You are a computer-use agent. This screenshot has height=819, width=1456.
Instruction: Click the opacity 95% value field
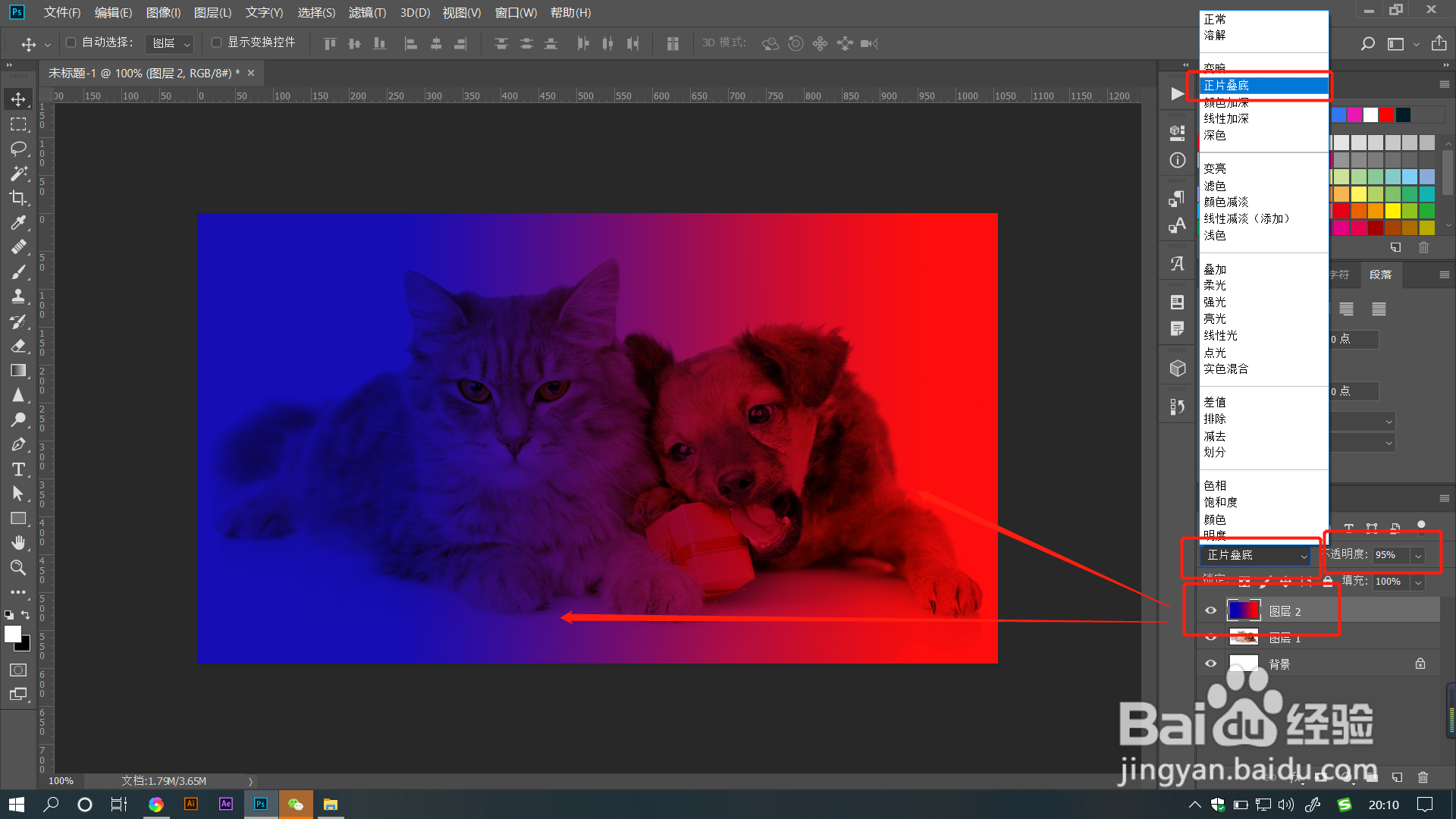[1391, 555]
